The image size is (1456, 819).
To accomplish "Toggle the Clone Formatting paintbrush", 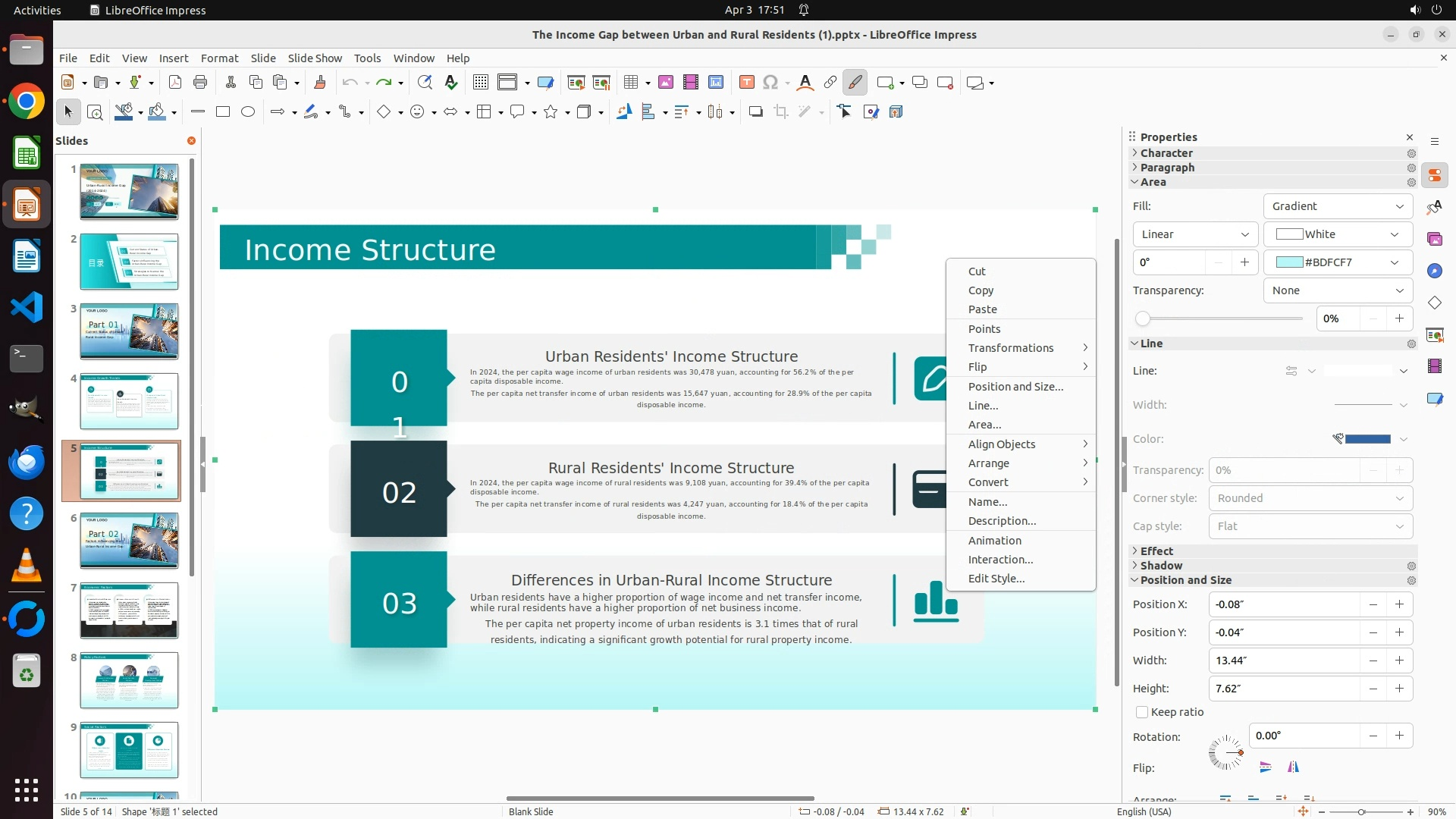I will [319, 83].
